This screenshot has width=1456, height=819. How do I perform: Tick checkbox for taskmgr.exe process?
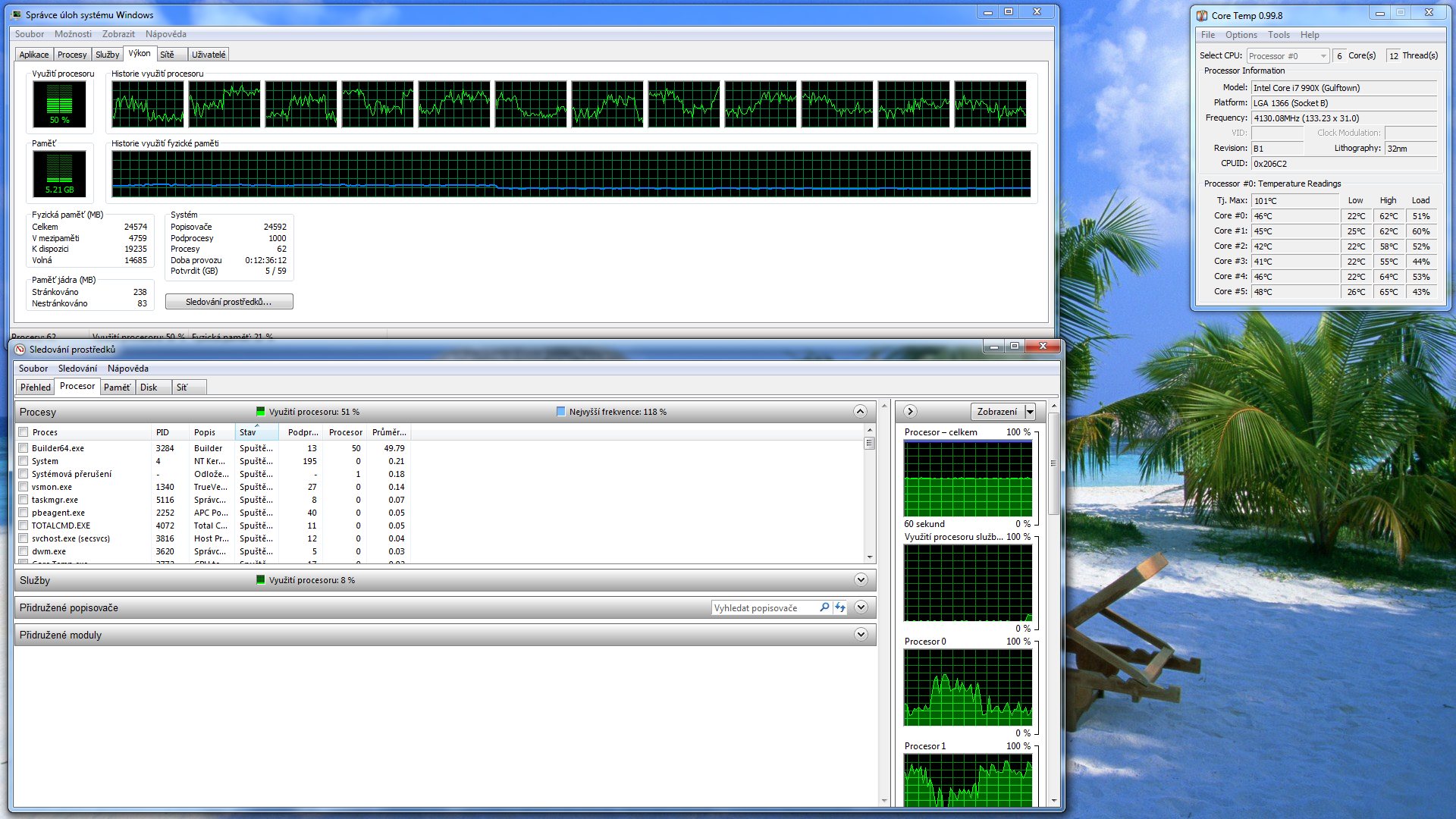pos(24,500)
